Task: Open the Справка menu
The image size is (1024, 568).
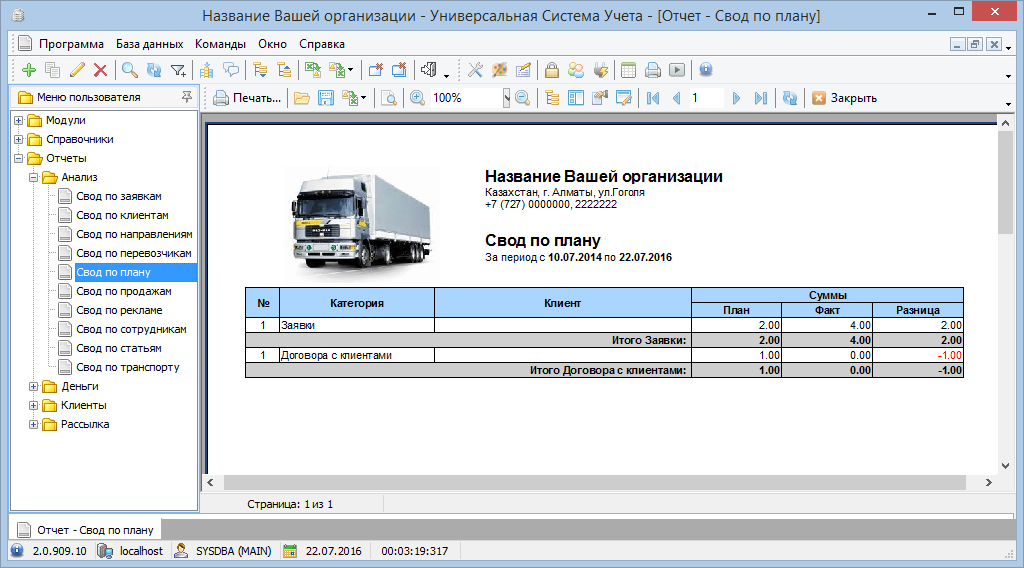Action: coord(322,44)
